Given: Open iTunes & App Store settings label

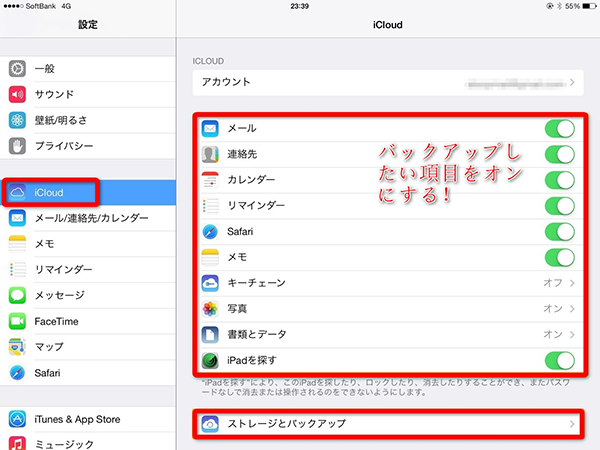Looking at the screenshot, I should [77, 419].
